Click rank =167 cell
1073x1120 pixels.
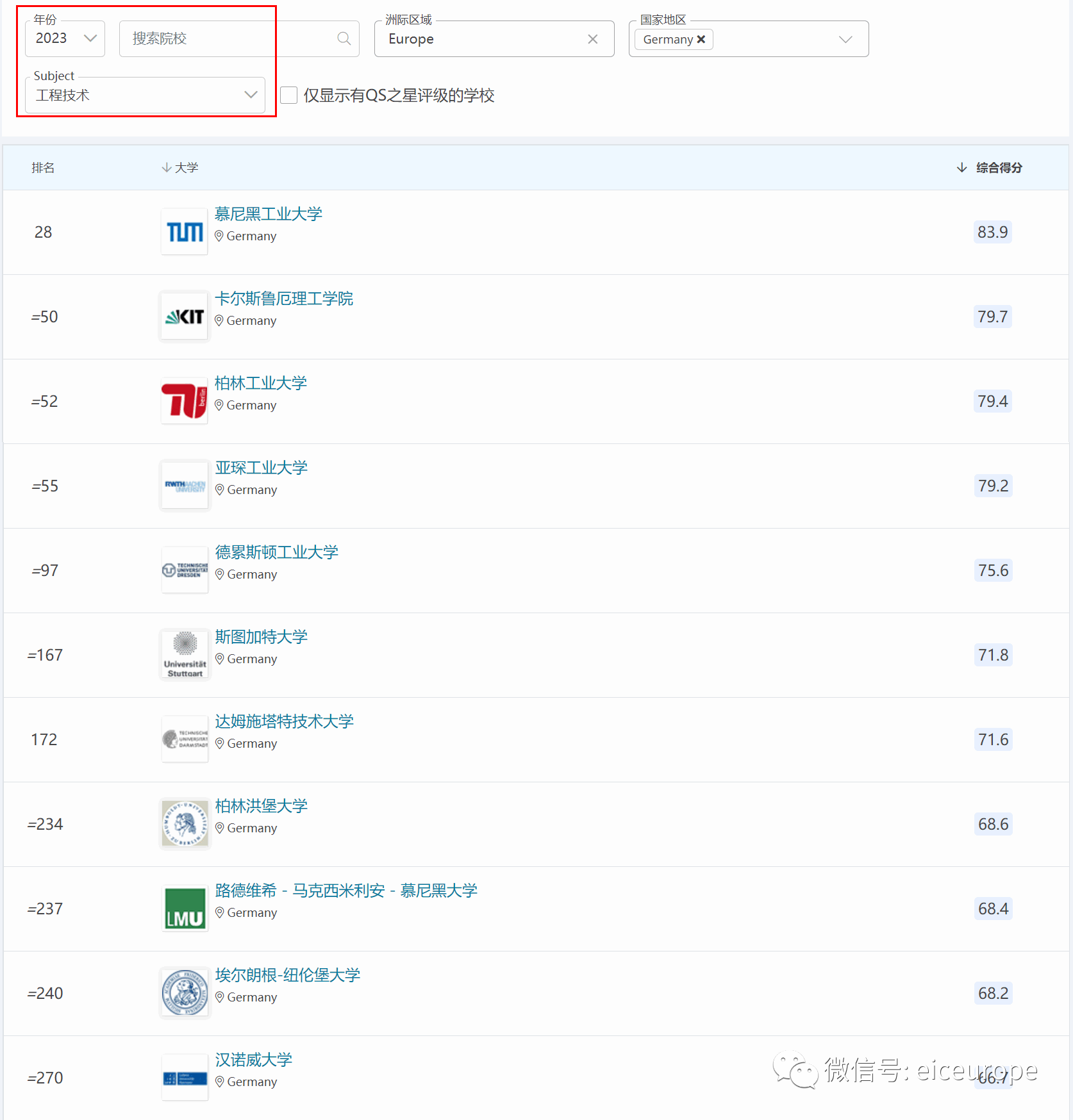tap(45, 655)
